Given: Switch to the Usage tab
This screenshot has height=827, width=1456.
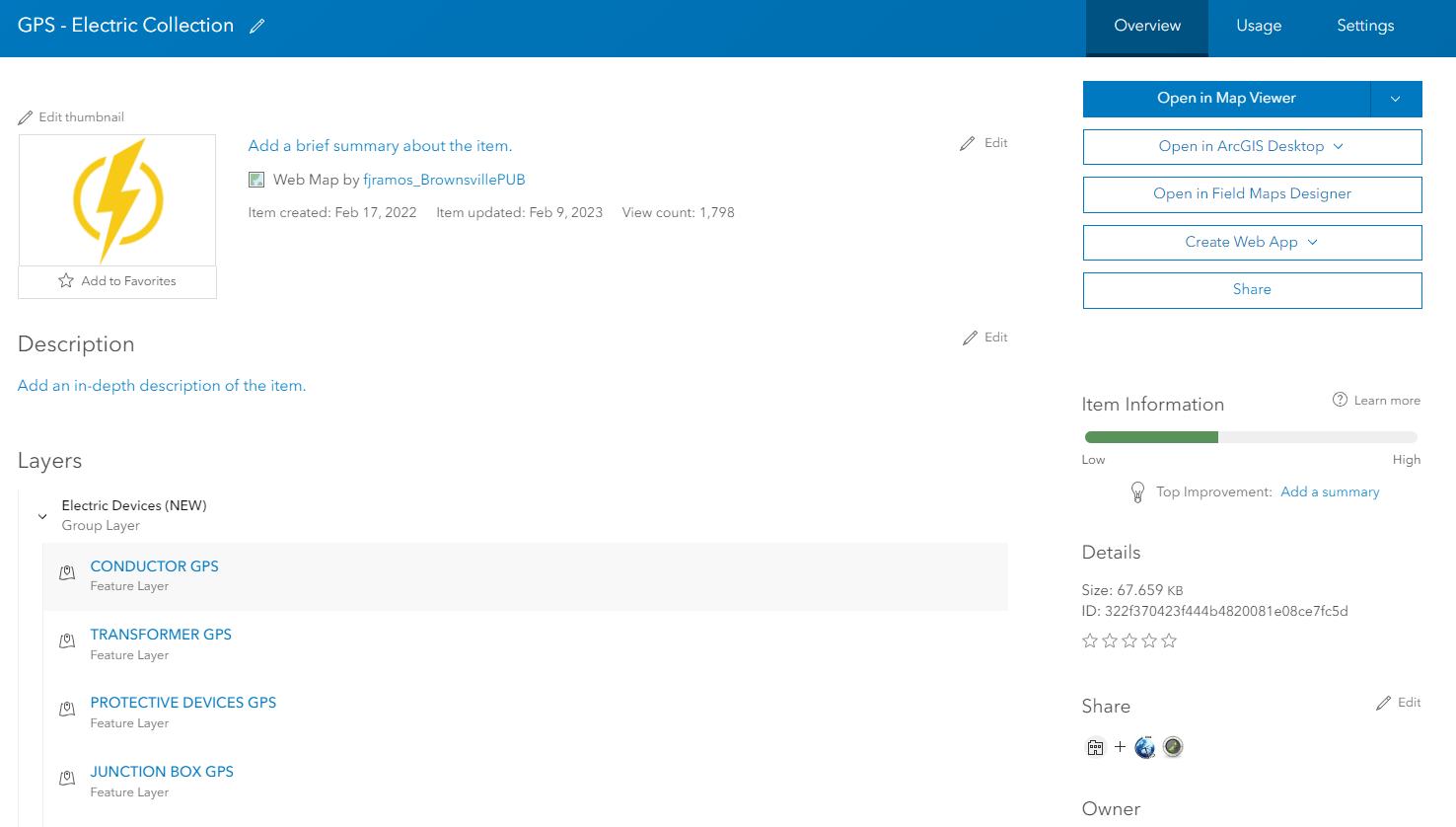Looking at the screenshot, I should point(1259,26).
